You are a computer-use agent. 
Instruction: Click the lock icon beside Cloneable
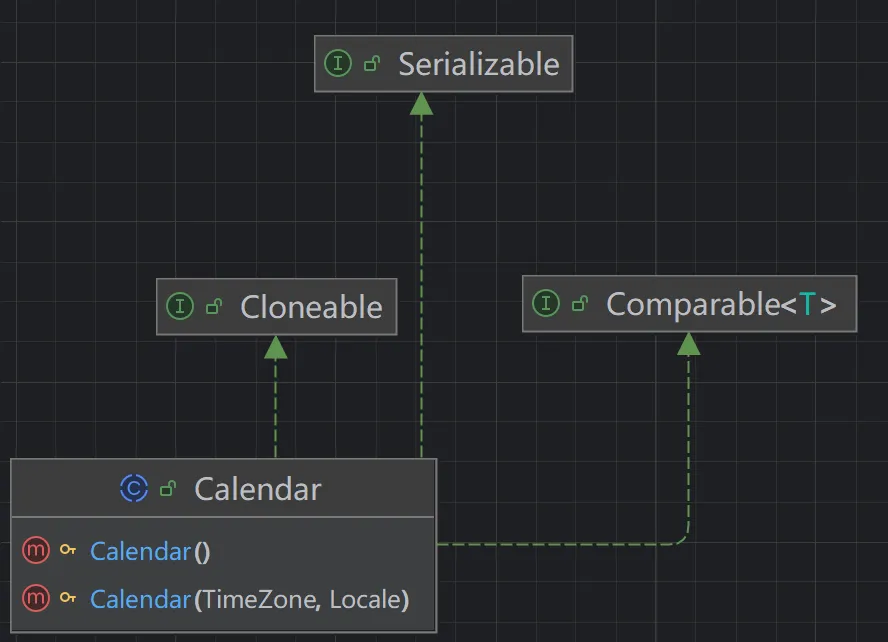point(213,306)
